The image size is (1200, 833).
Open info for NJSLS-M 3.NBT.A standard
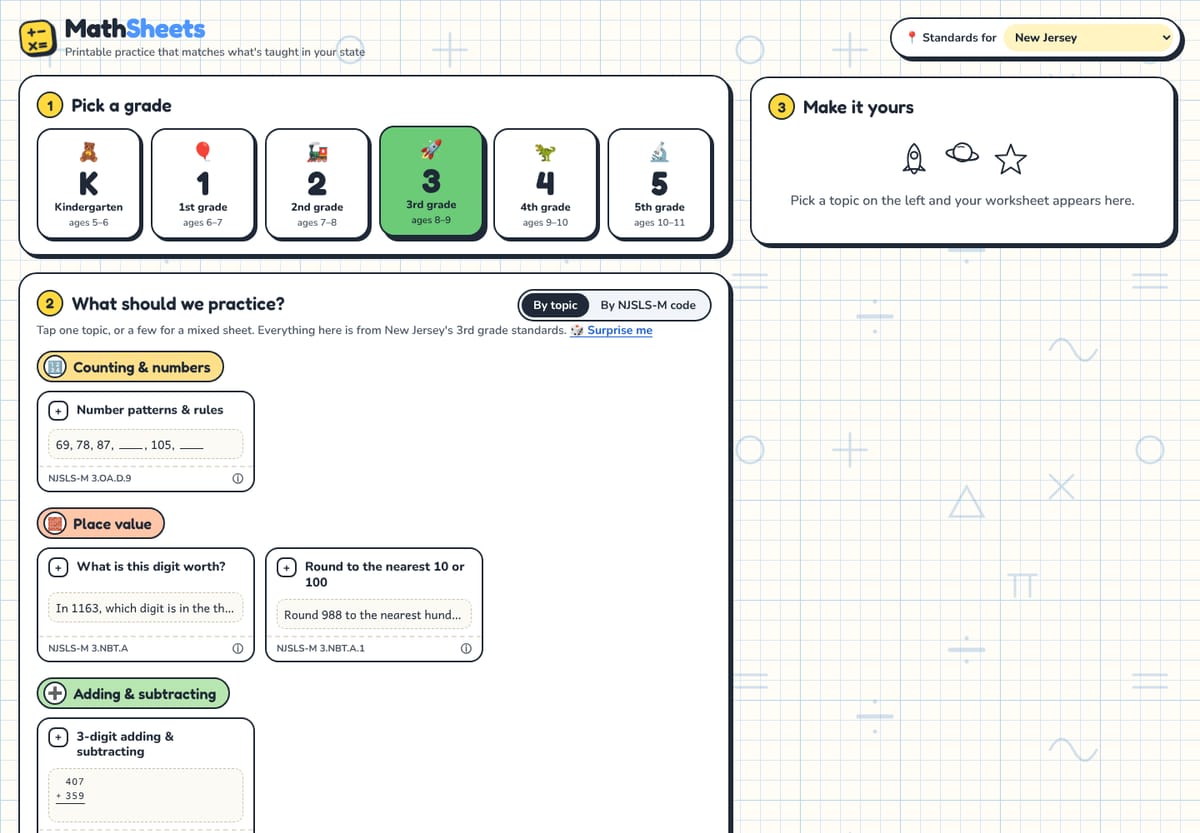click(x=238, y=648)
